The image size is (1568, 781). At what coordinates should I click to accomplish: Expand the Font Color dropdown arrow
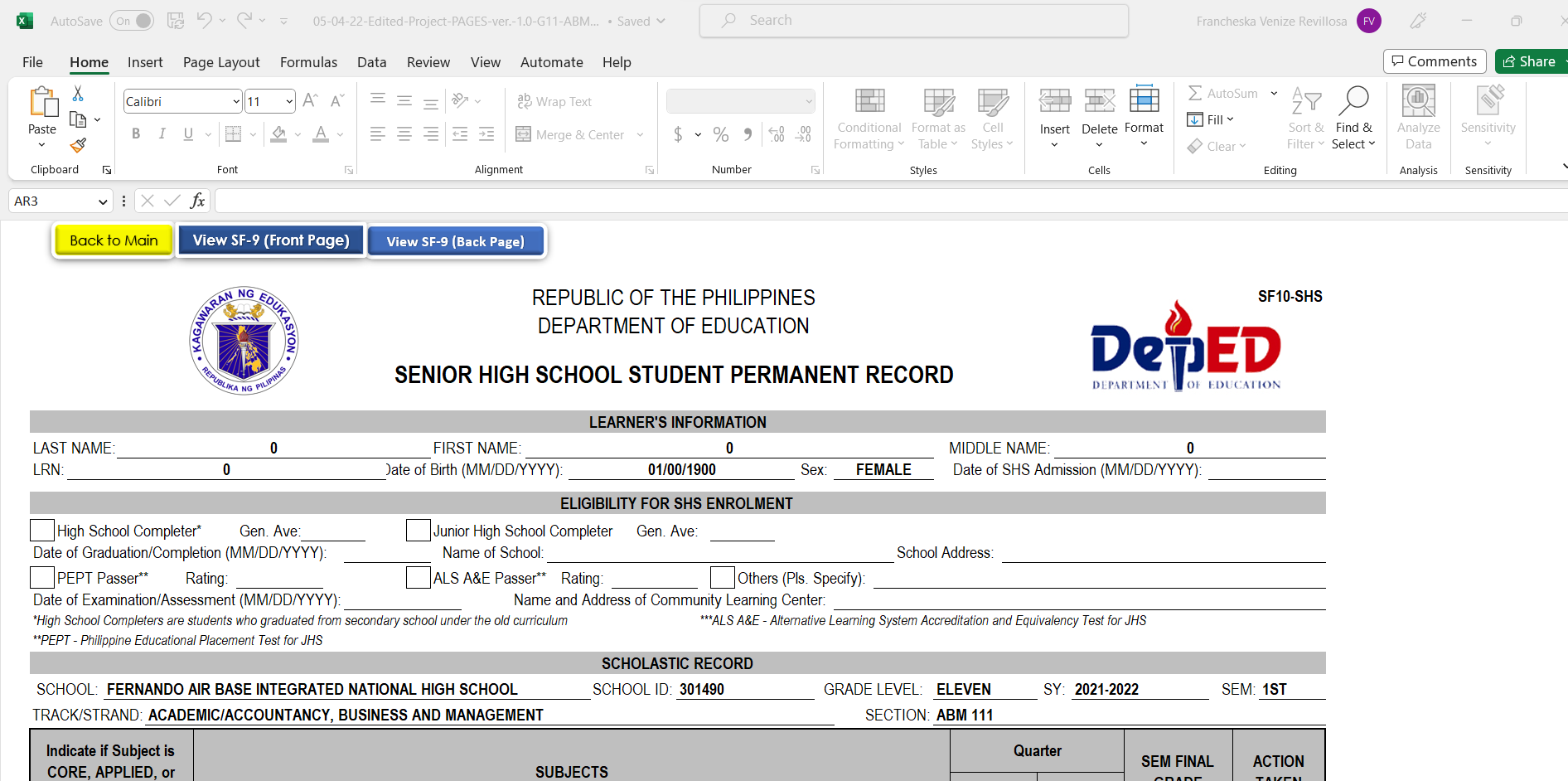[x=340, y=134]
